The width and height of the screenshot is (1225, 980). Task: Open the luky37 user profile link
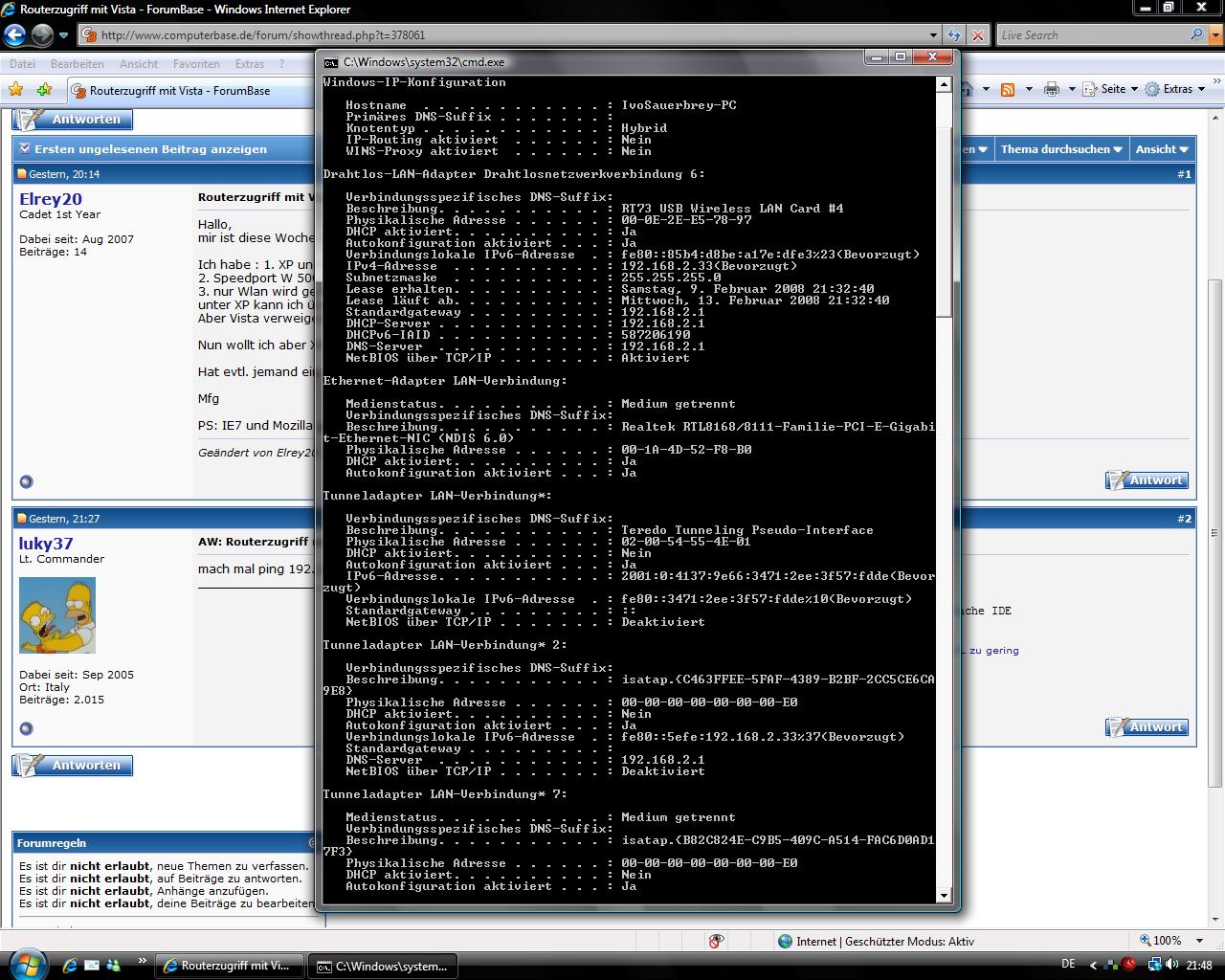tap(46, 544)
